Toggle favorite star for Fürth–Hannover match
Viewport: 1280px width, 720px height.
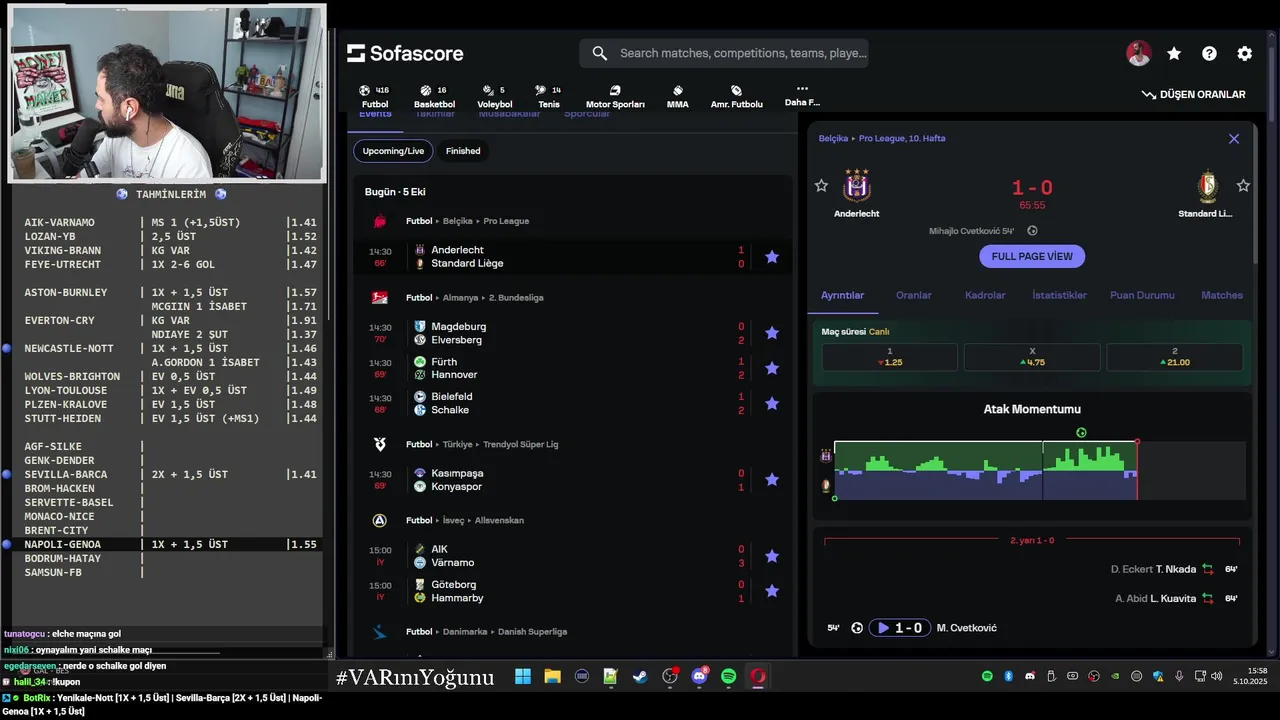click(x=772, y=368)
